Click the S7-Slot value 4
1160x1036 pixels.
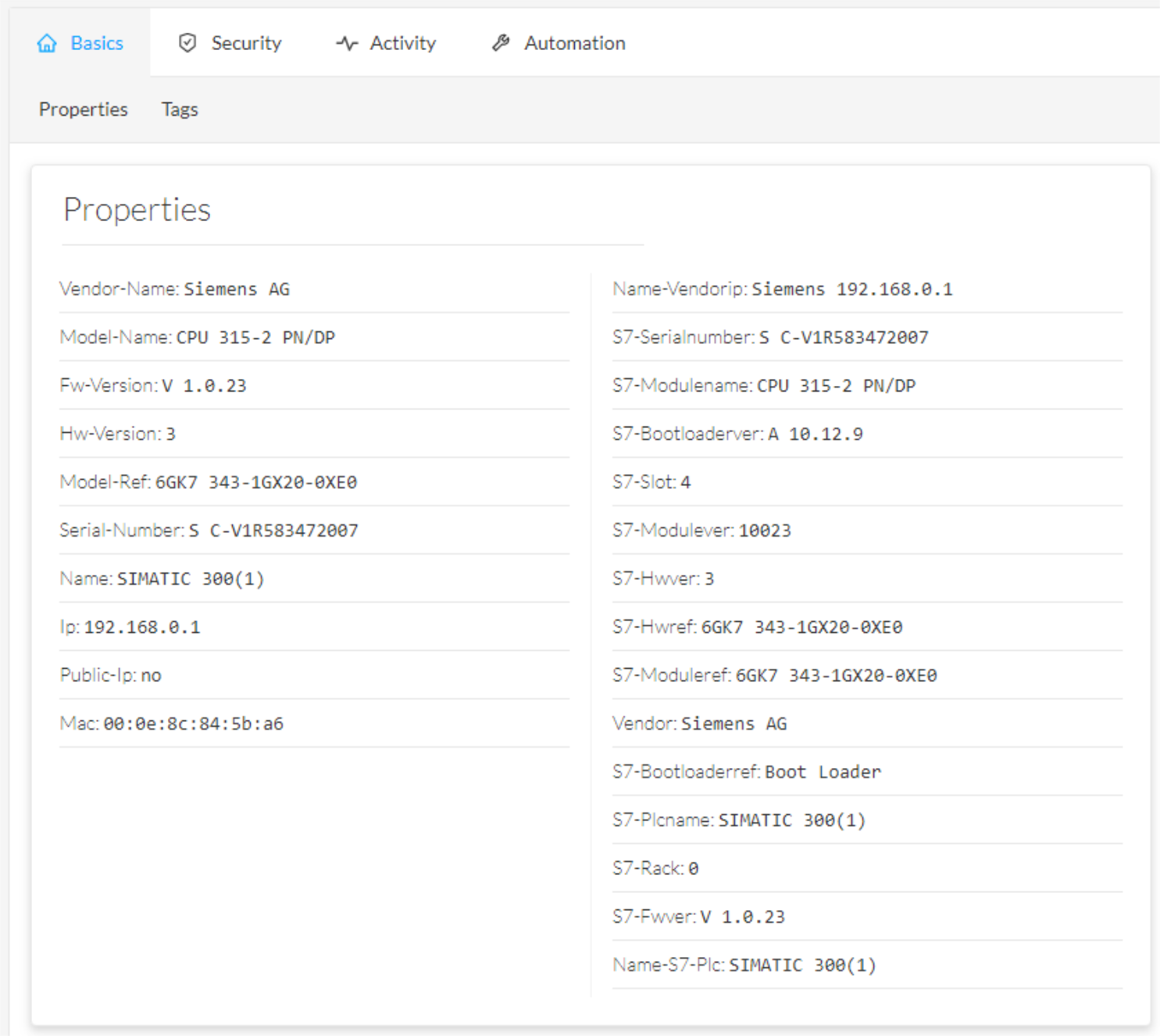685,483
